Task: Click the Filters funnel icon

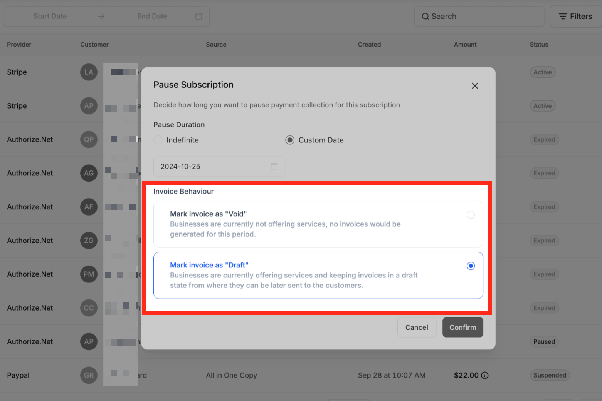Action: click(563, 16)
